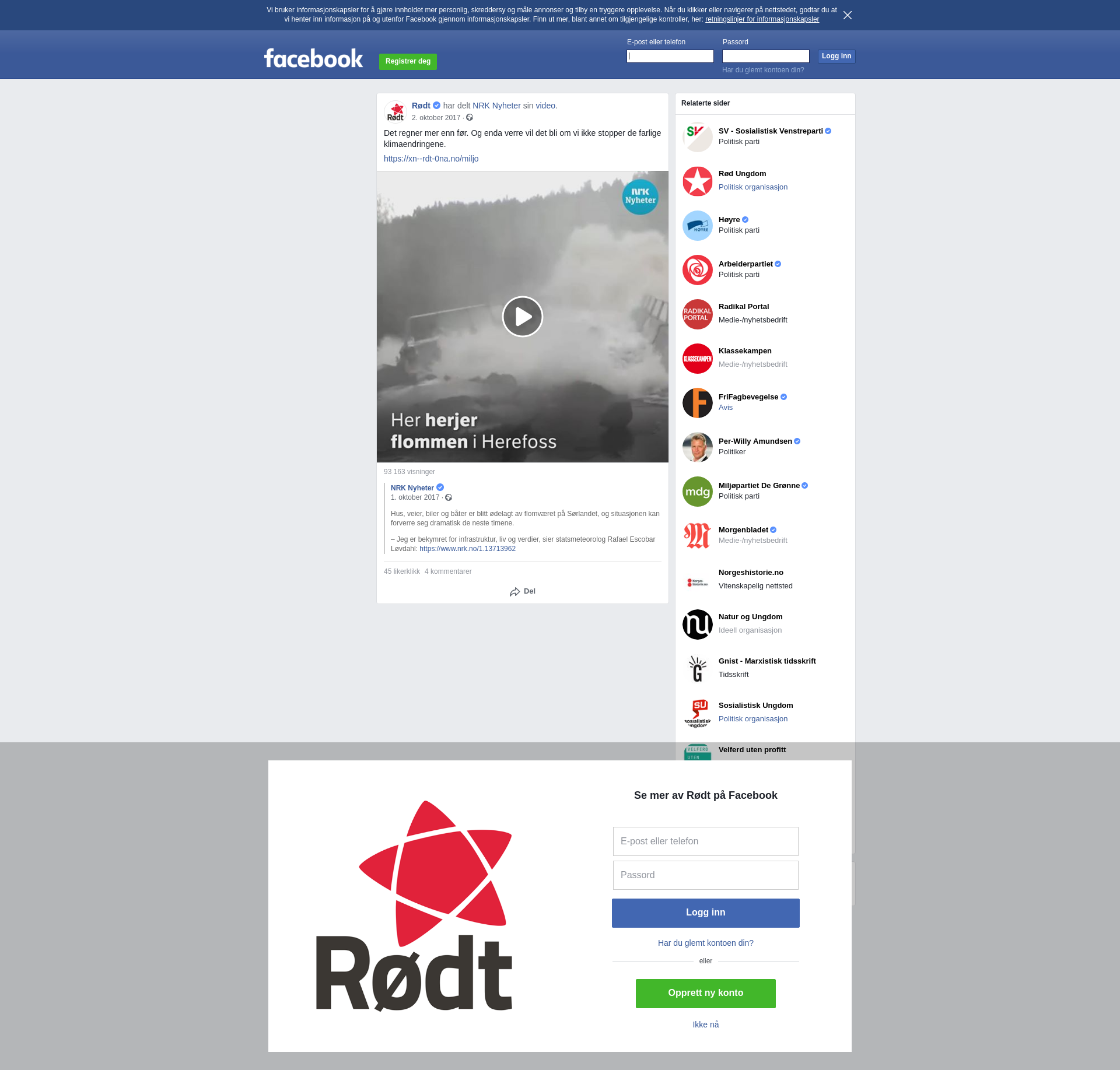The width and height of the screenshot is (1120, 1070).
Task: Click 4 kommentarer count
Action: [448, 571]
